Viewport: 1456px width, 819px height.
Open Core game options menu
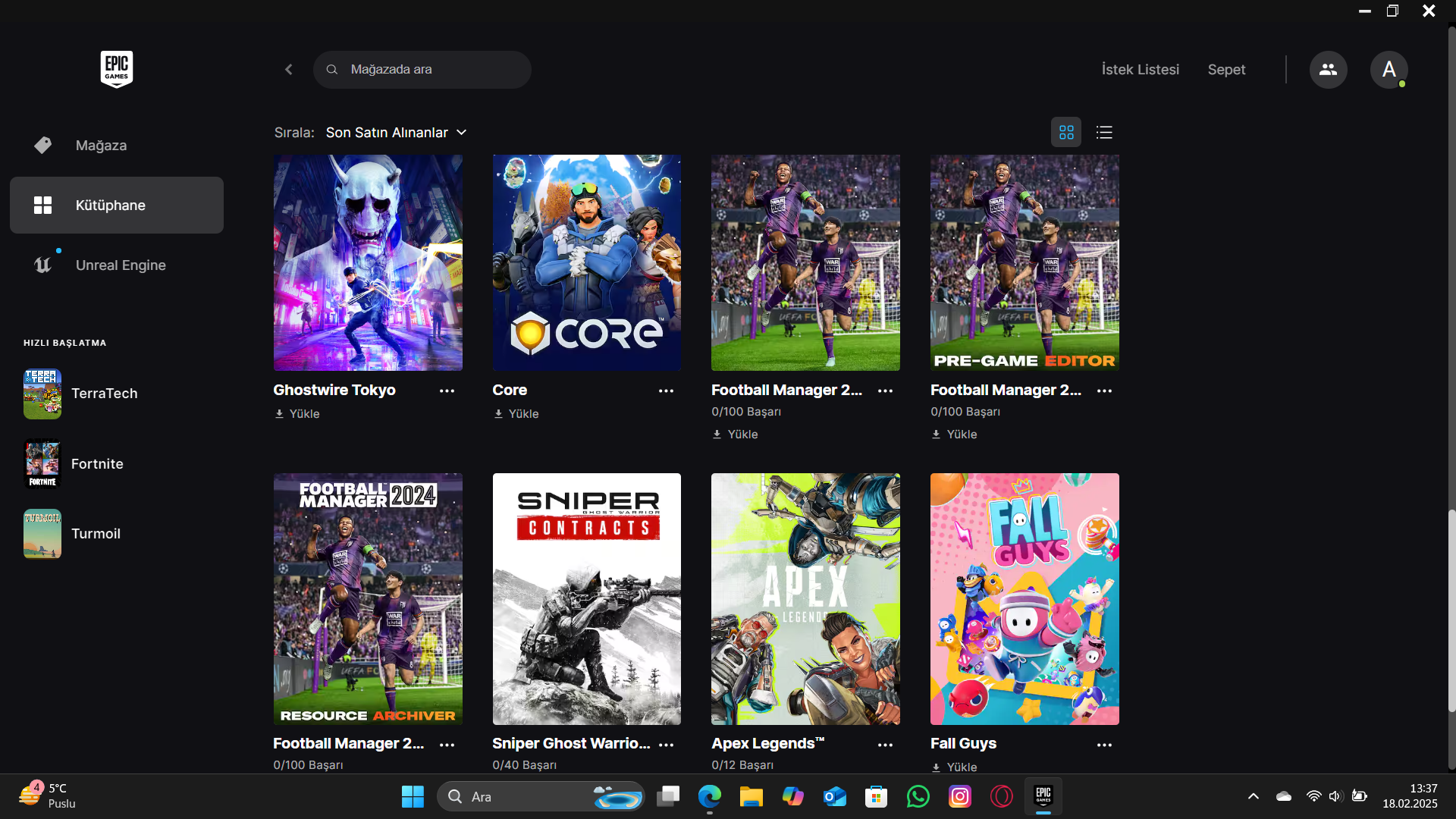(x=666, y=391)
